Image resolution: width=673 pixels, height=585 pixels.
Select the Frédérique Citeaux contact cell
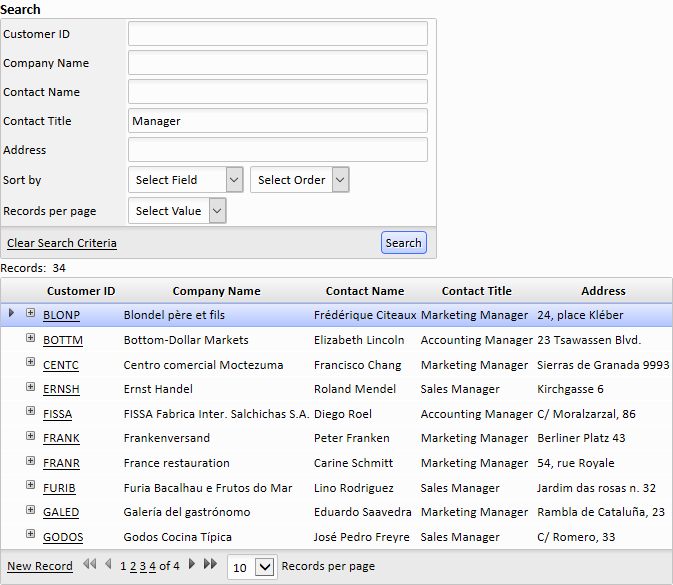point(365,315)
